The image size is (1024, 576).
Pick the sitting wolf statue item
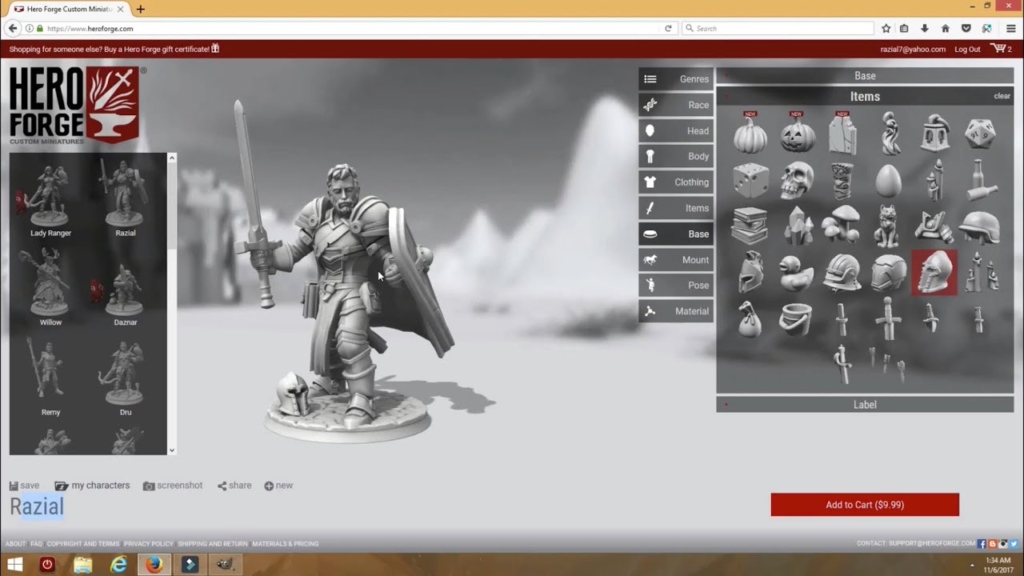888,226
